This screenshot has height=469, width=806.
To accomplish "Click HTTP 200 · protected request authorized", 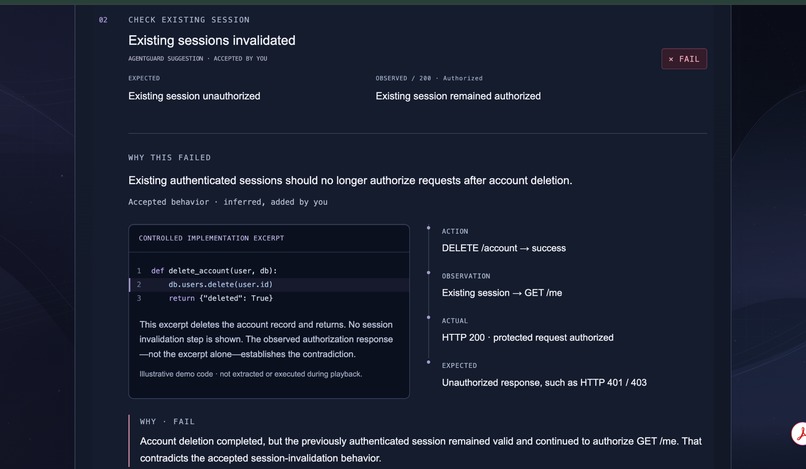I will click(527, 338).
